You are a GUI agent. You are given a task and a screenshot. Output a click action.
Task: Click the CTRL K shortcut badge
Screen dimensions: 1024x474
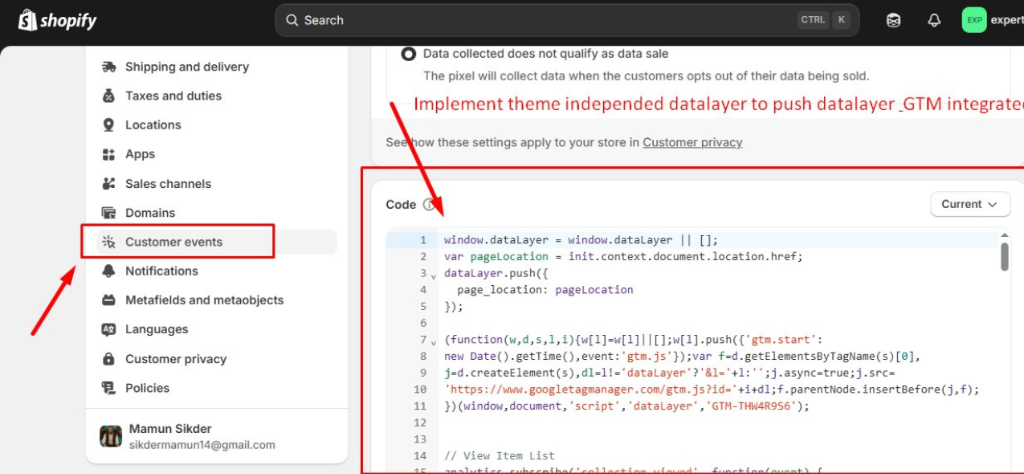[824, 20]
